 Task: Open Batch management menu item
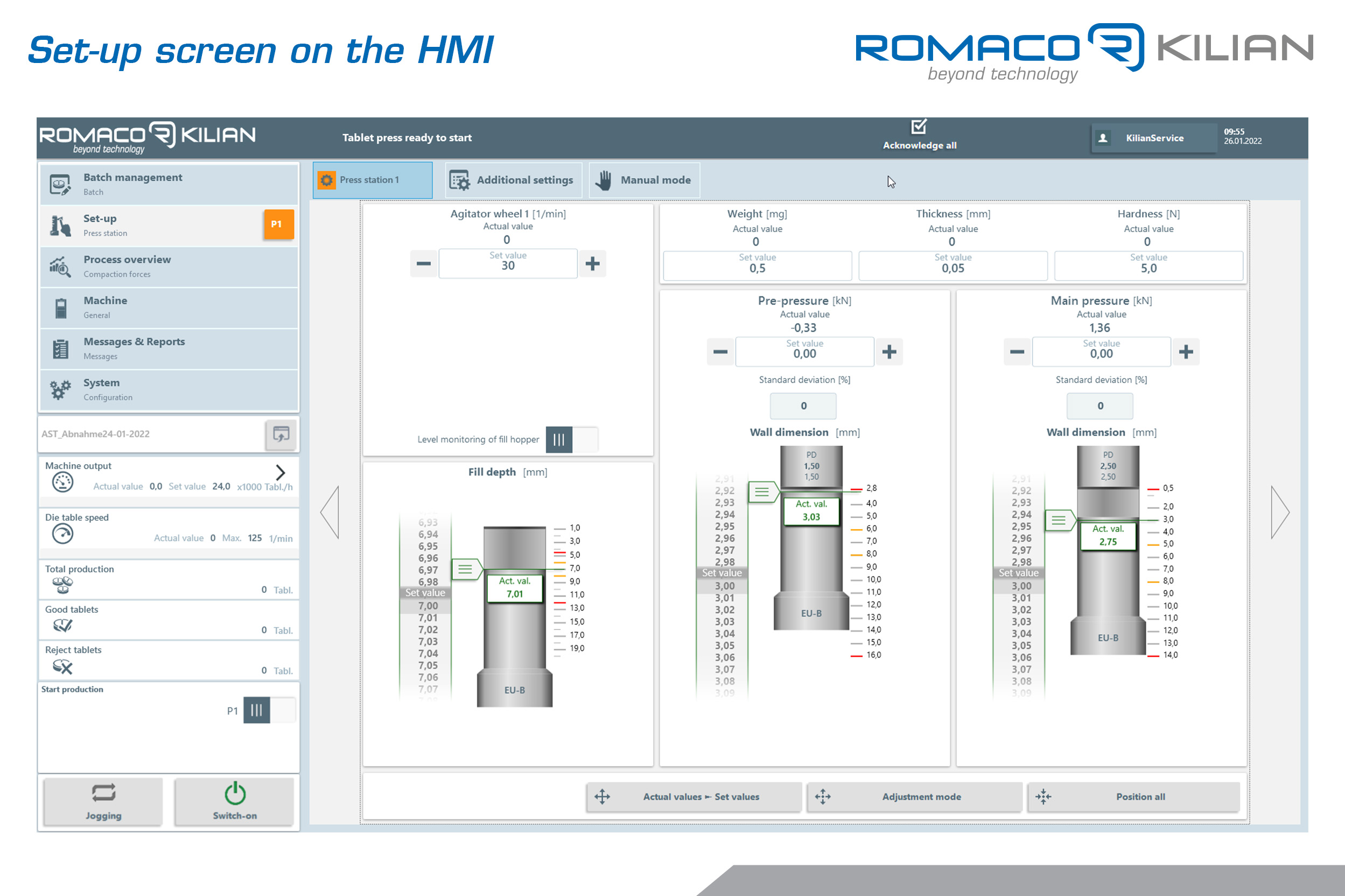click(169, 184)
